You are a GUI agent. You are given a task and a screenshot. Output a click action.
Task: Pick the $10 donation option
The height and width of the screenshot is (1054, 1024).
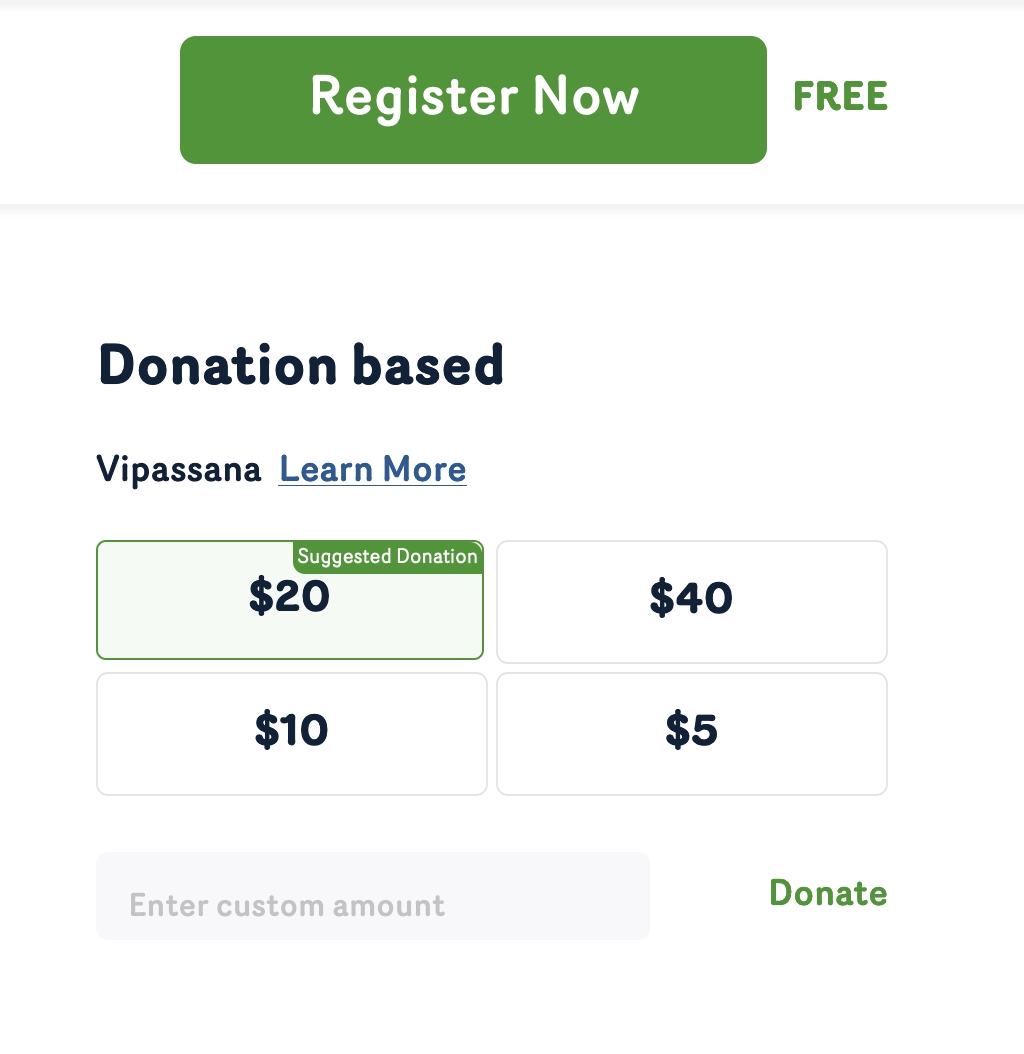[291, 733]
